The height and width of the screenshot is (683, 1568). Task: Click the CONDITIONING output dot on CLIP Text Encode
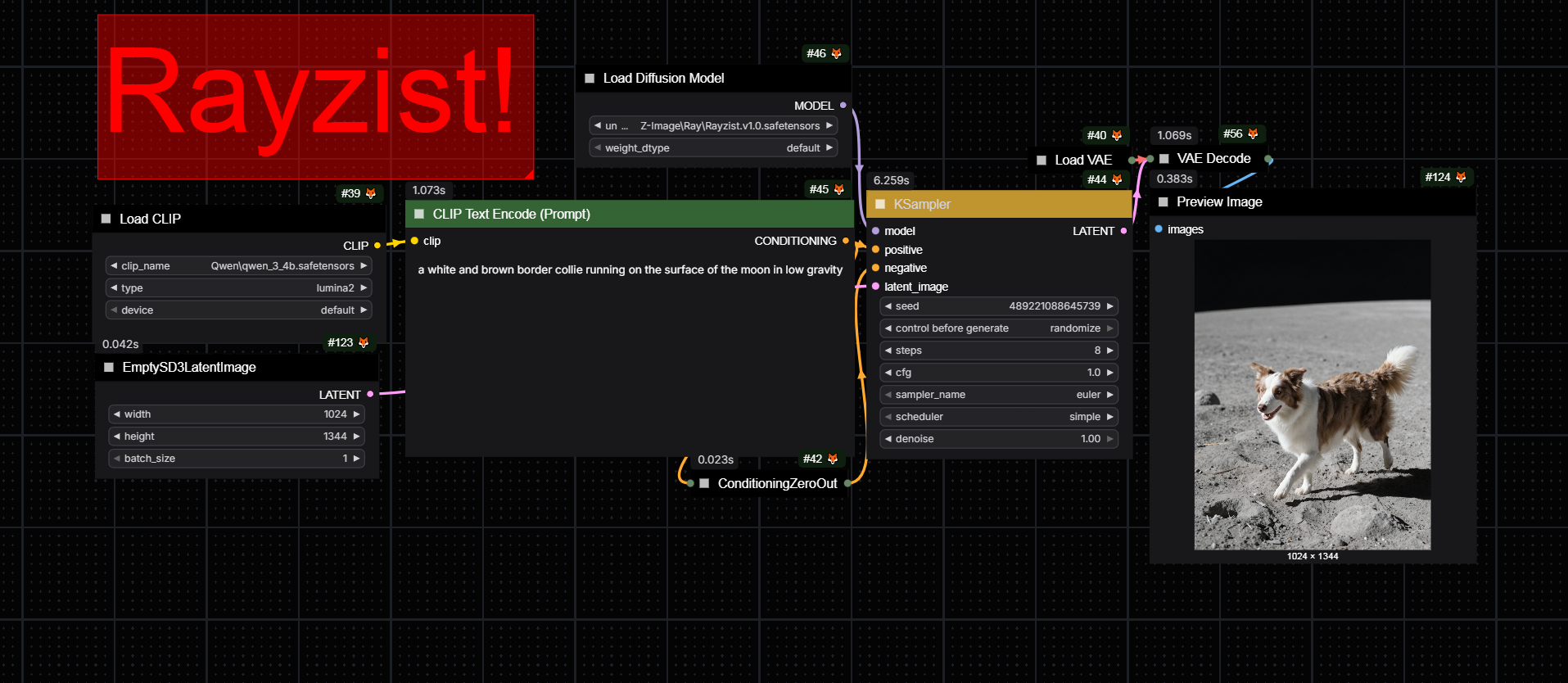[846, 241]
